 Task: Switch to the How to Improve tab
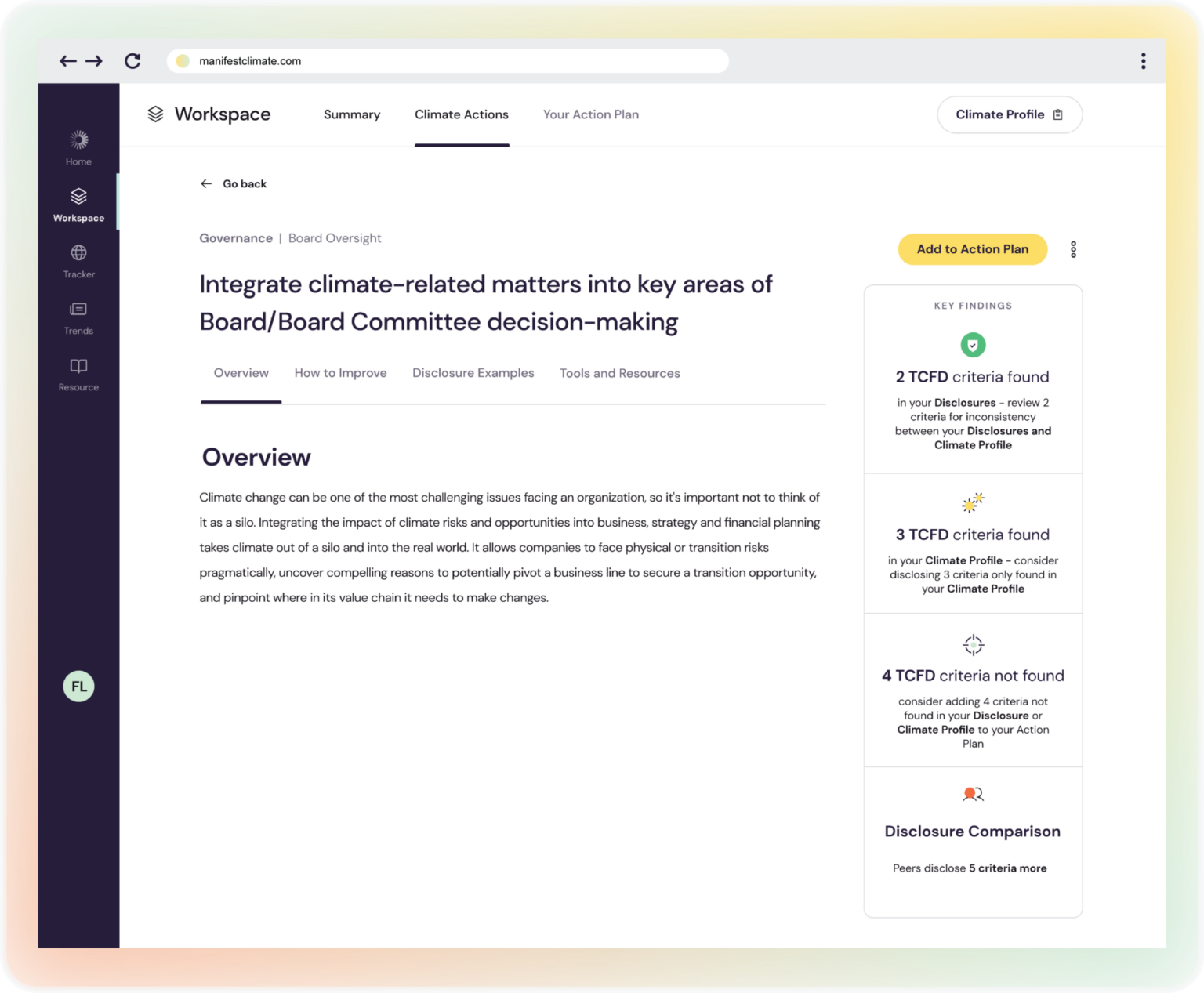(x=340, y=373)
